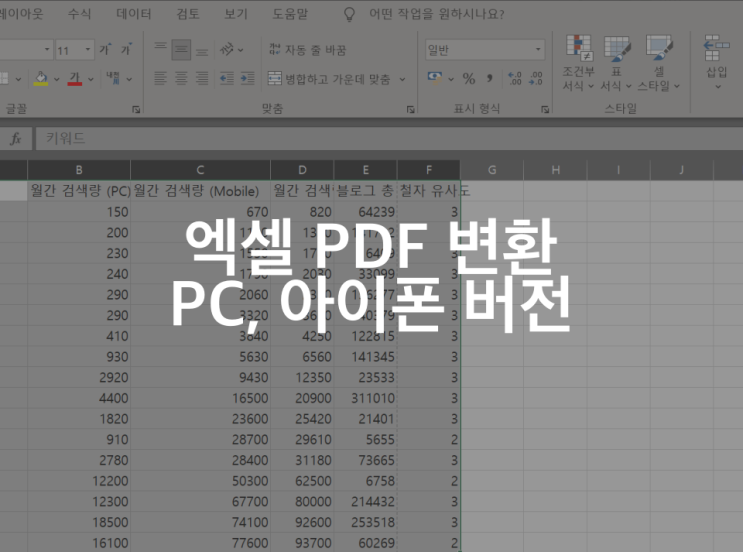Increase the cell indent
Image resolution: width=743 pixels, height=552 pixels.
pyautogui.click(x=247, y=78)
